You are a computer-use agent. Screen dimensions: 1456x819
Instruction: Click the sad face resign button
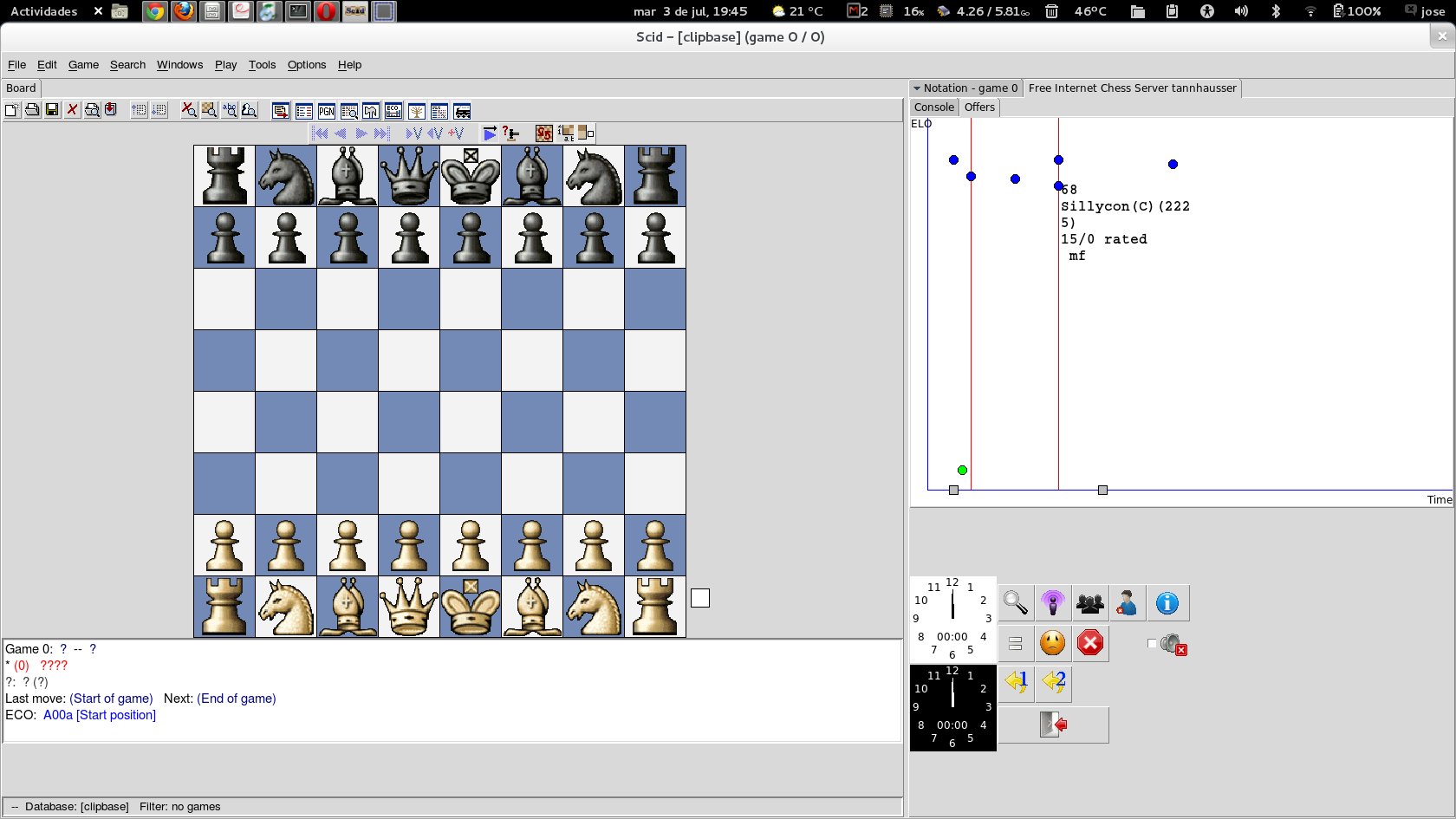pos(1052,643)
